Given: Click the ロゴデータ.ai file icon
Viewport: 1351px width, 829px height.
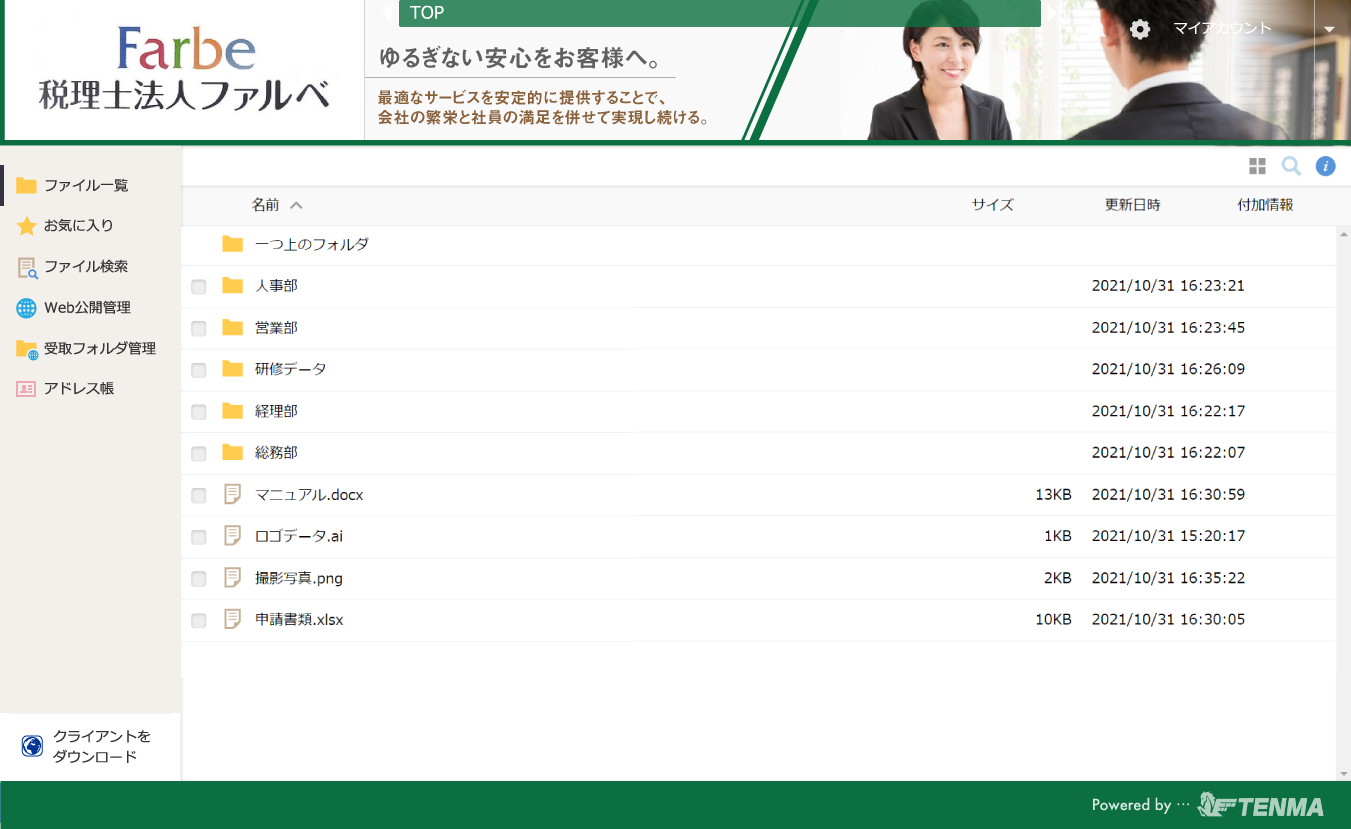Looking at the screenshot, I should pyautogui.click(x=233, y=536).
